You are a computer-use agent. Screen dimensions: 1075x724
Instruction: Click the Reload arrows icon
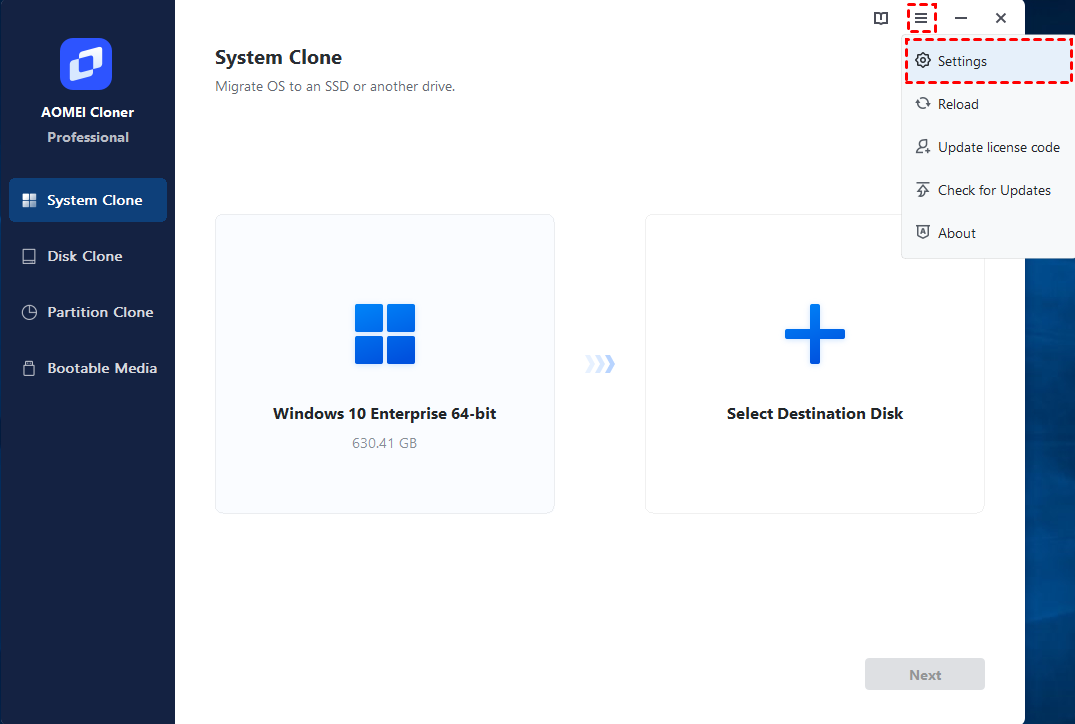(923, 104)
